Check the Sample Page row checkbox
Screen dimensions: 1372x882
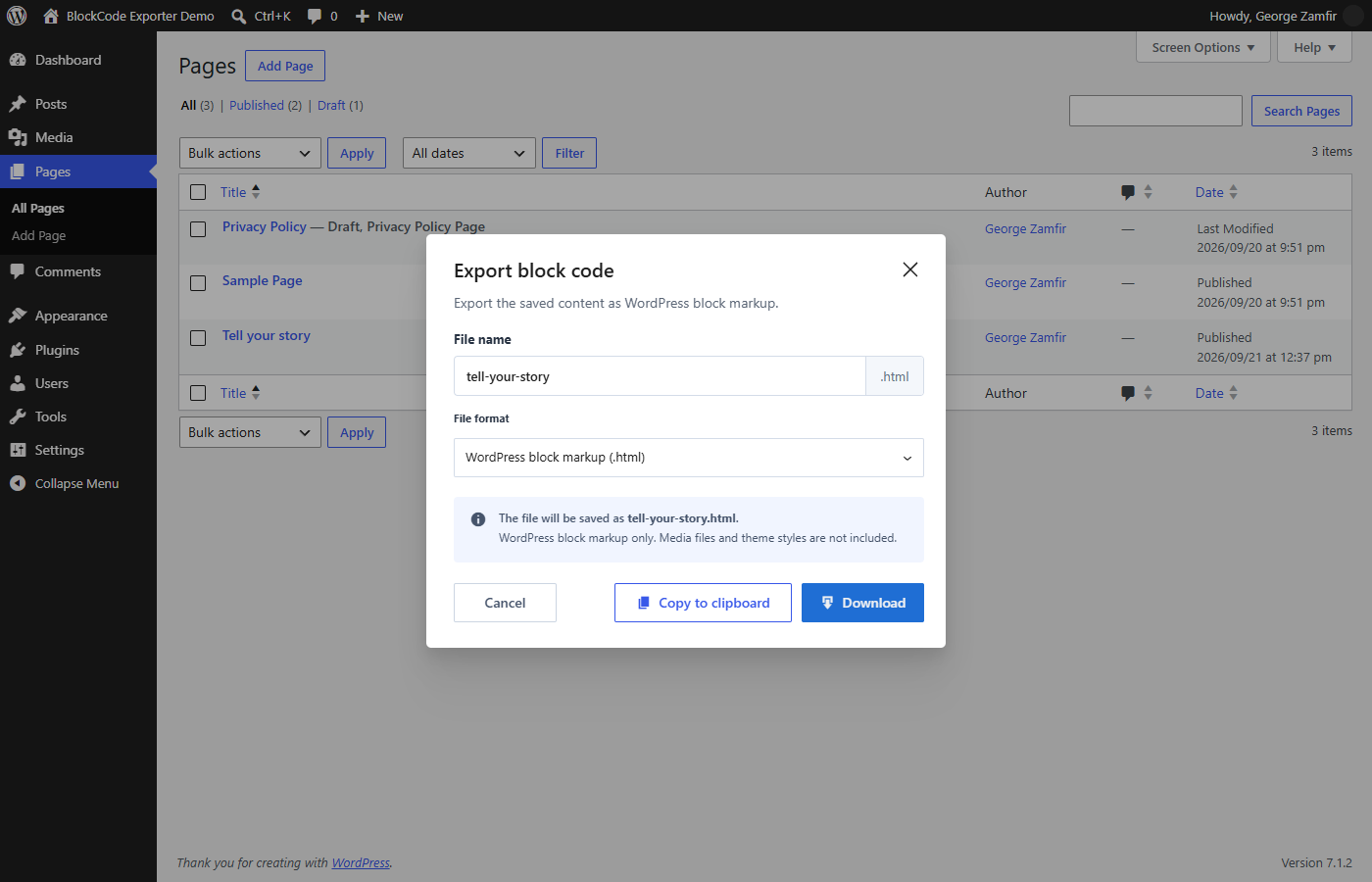pyautogui.click(x=198, y=283)
